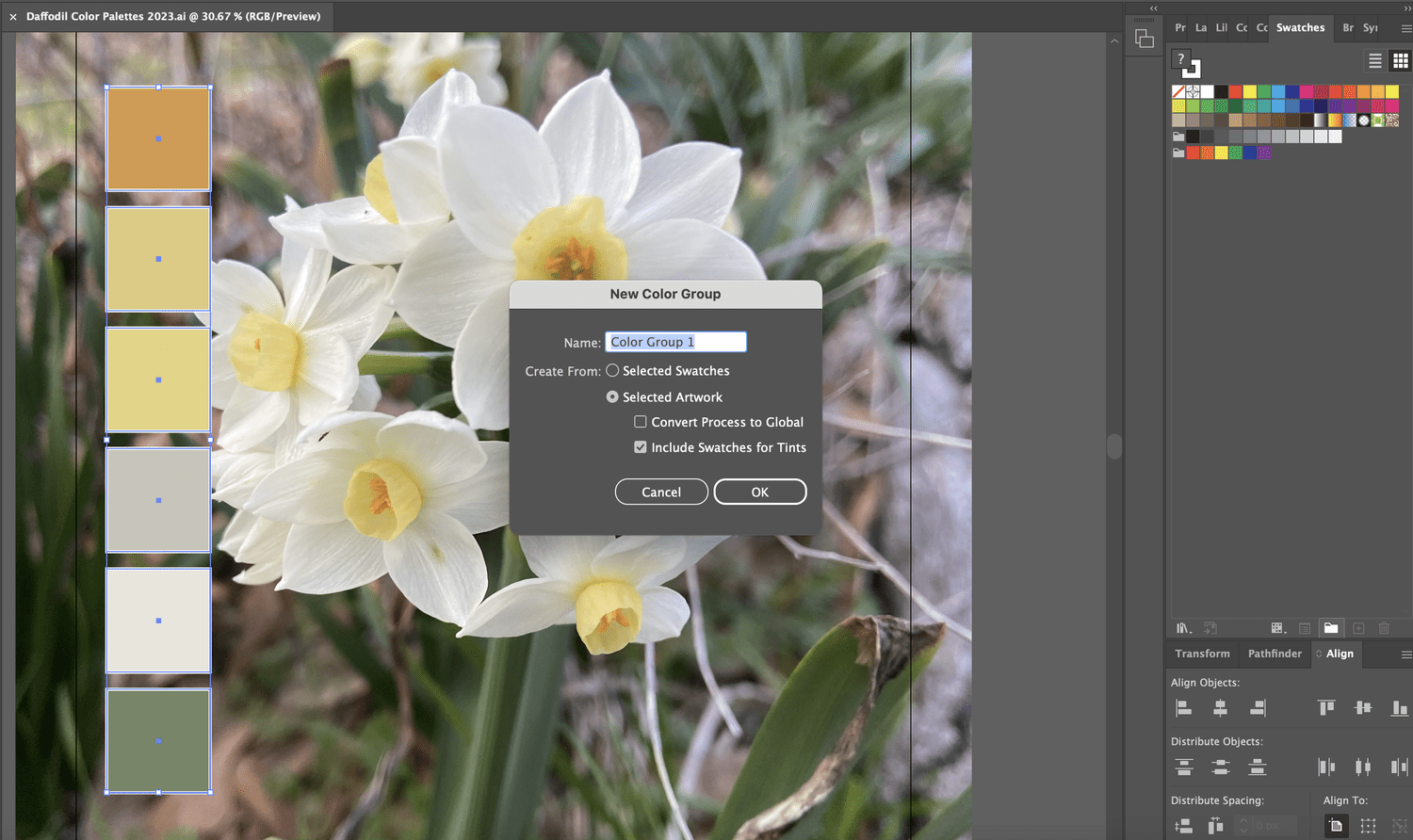
Task: Click the New Swatch plus icon
Action: point(1358,627)
